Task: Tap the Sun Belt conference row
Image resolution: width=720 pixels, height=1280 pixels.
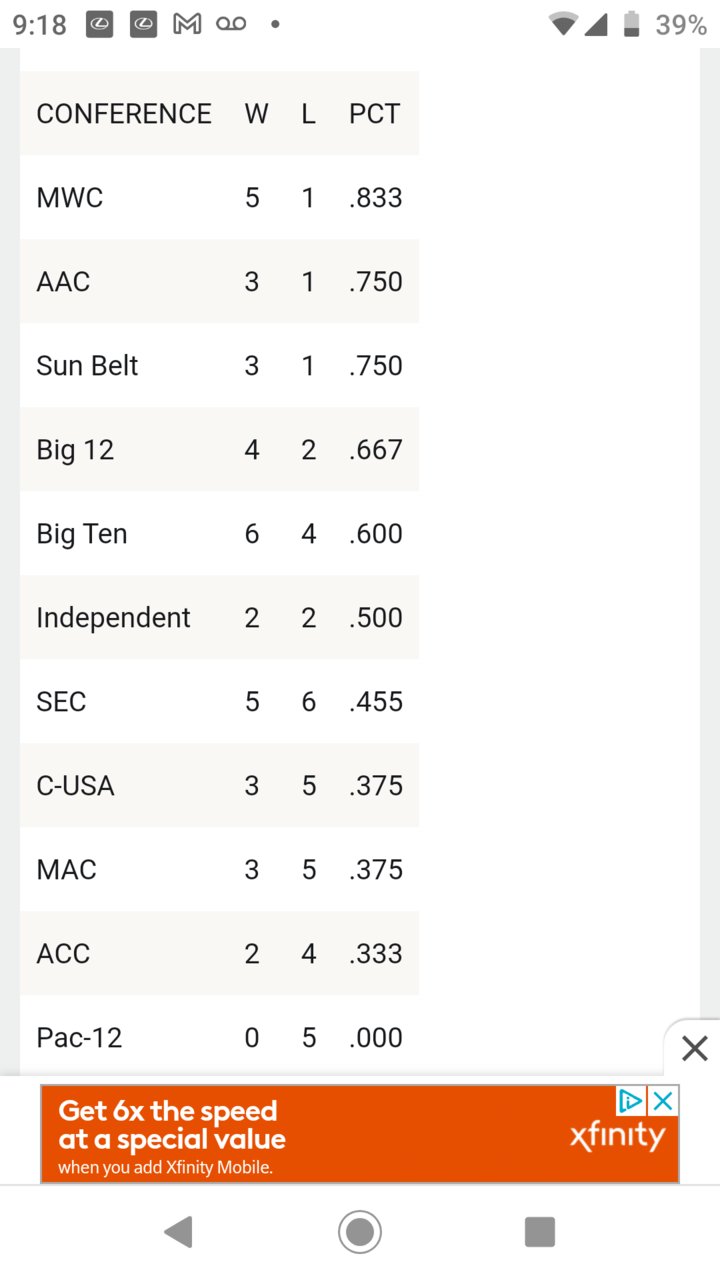Action: click(219, 365)
